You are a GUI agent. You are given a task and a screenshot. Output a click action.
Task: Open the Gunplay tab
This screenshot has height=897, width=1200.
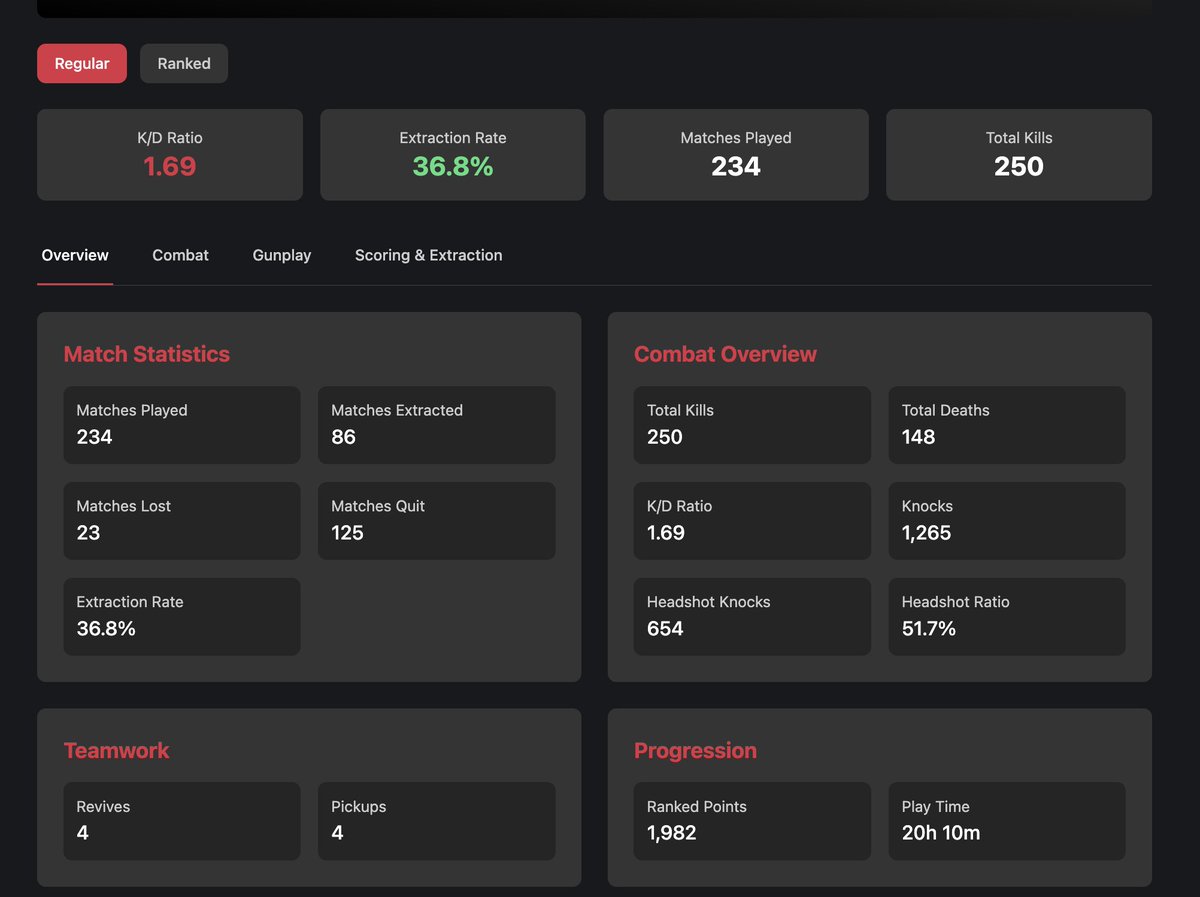pos(281,255)
